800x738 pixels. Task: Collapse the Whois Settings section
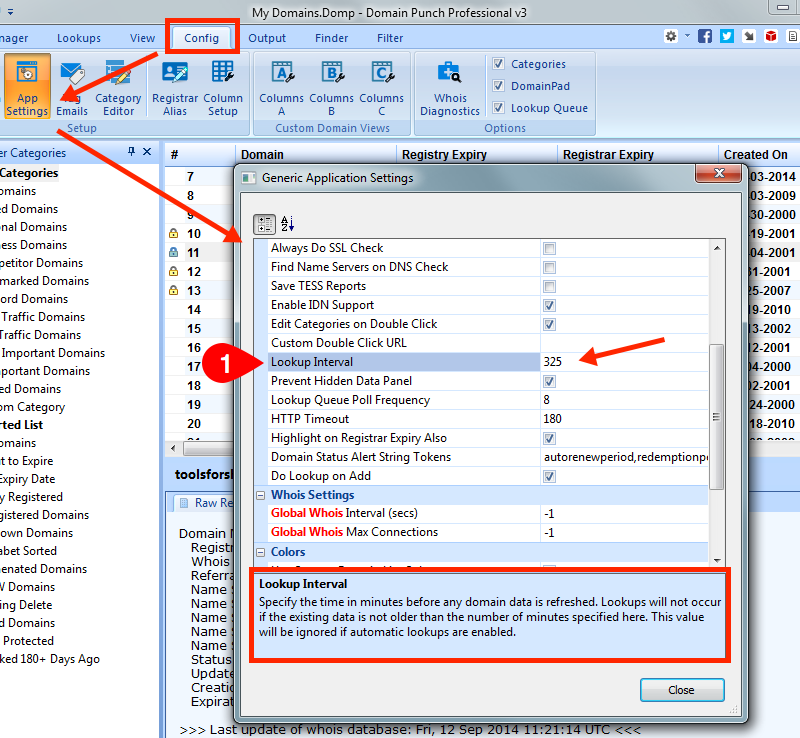261,495
